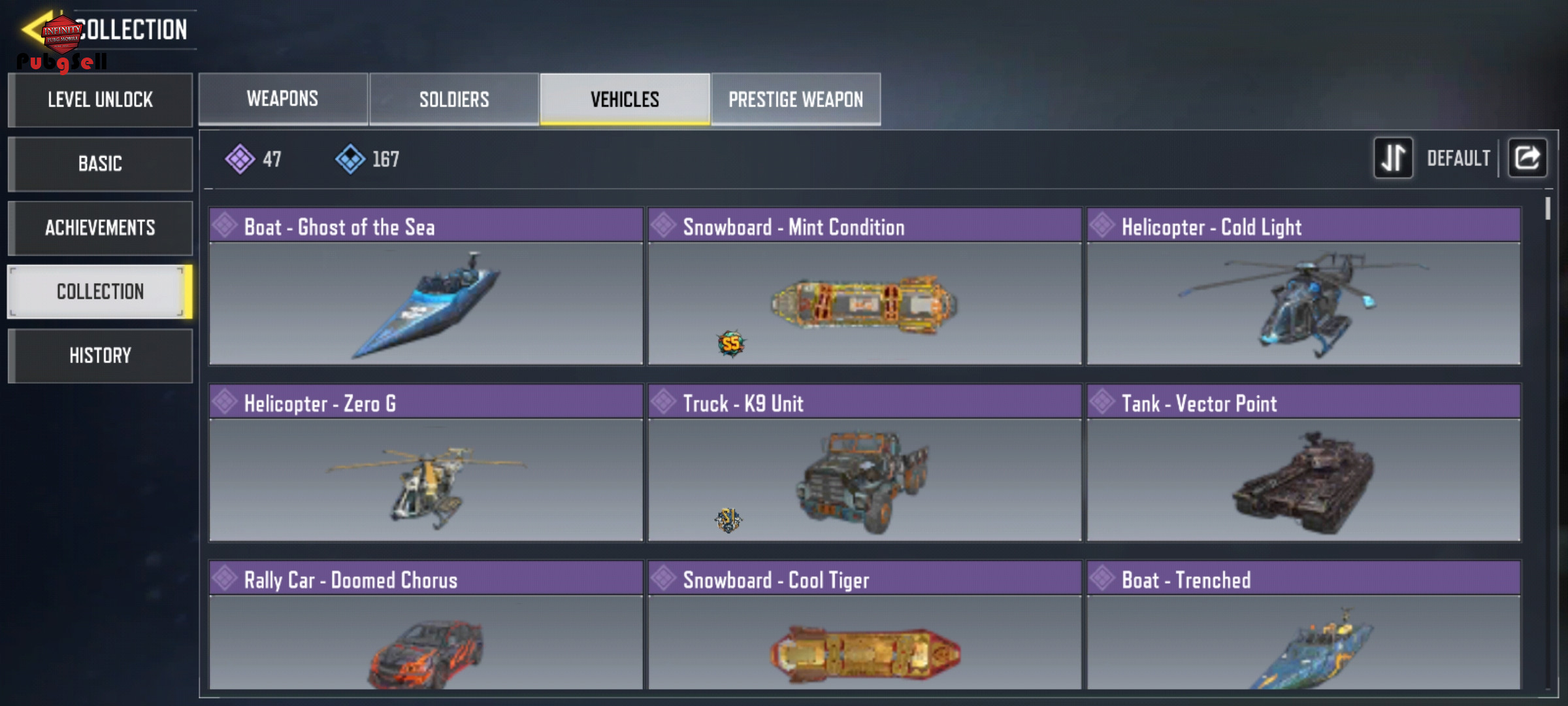Click the SS badge on Snowboard Mint Condition
Screen dimensions: 1568x706
tap(730, 343)
